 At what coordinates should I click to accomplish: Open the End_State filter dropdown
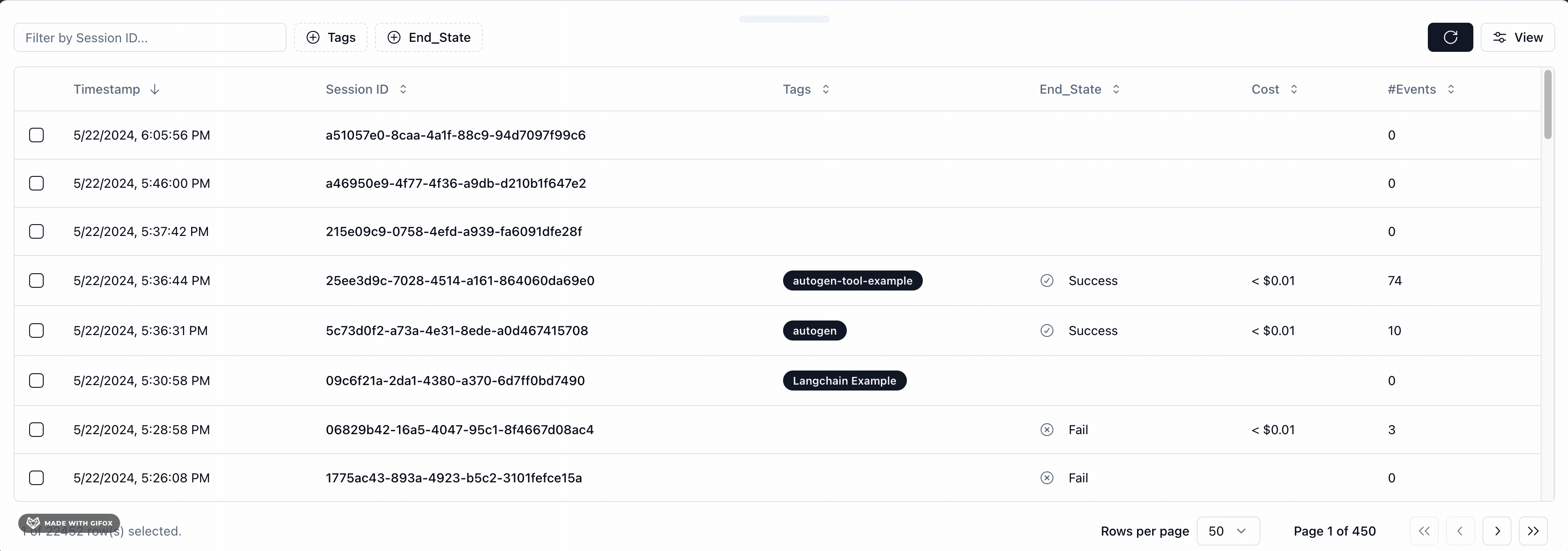point(429,37)
